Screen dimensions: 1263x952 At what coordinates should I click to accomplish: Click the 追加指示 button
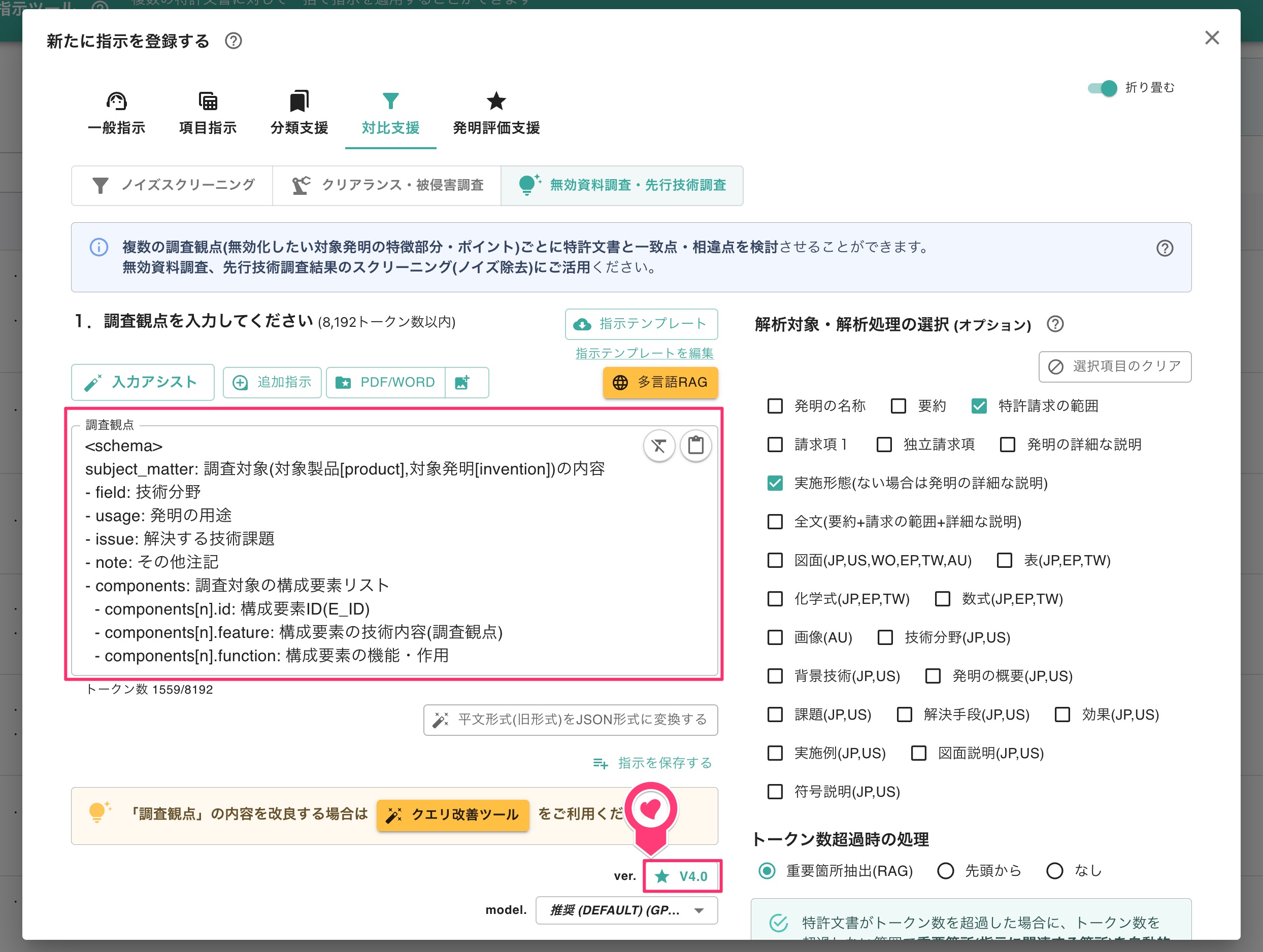(273, 383)
